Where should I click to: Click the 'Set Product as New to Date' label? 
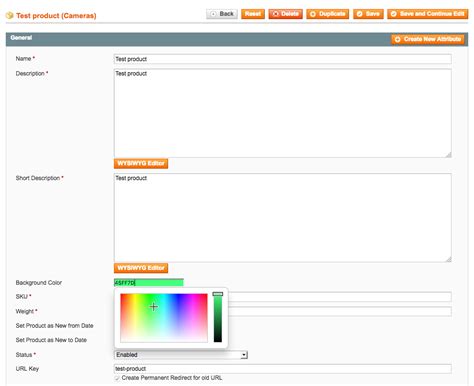tap(51, 340)
